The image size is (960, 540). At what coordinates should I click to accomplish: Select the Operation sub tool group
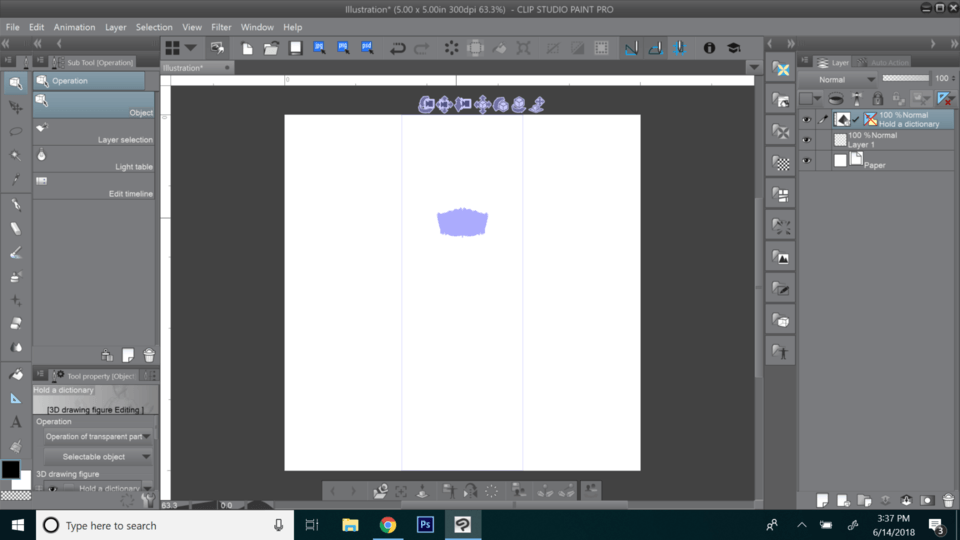pos(89,81)
